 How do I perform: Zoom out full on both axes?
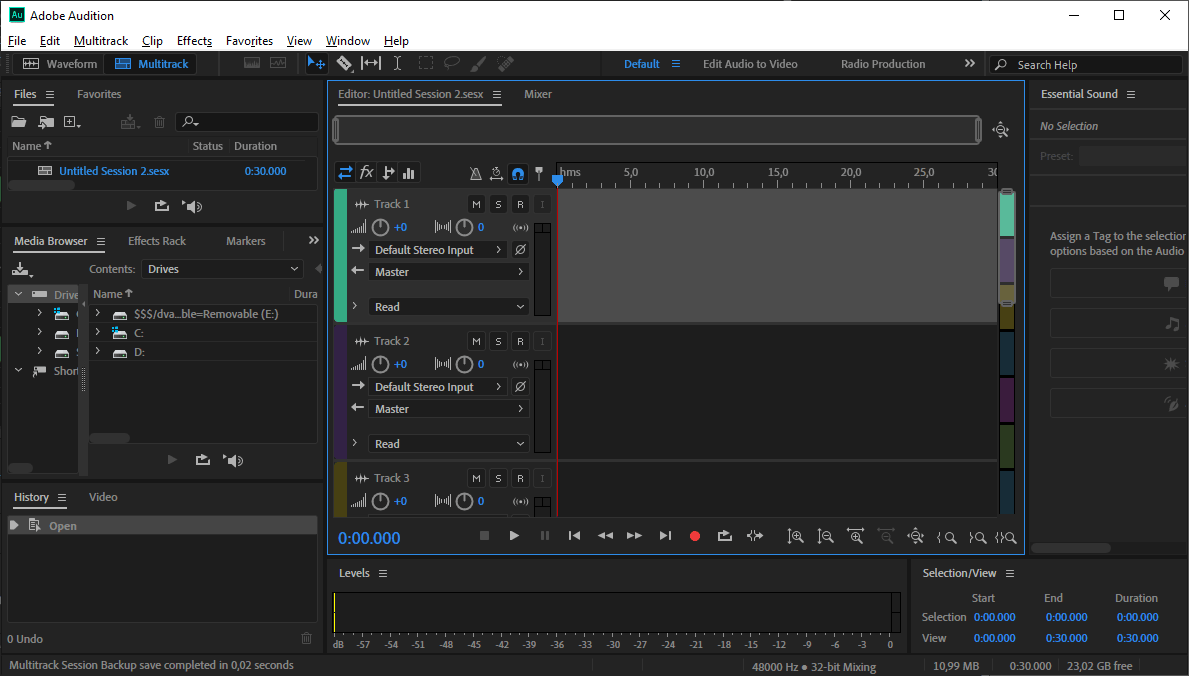915,536
